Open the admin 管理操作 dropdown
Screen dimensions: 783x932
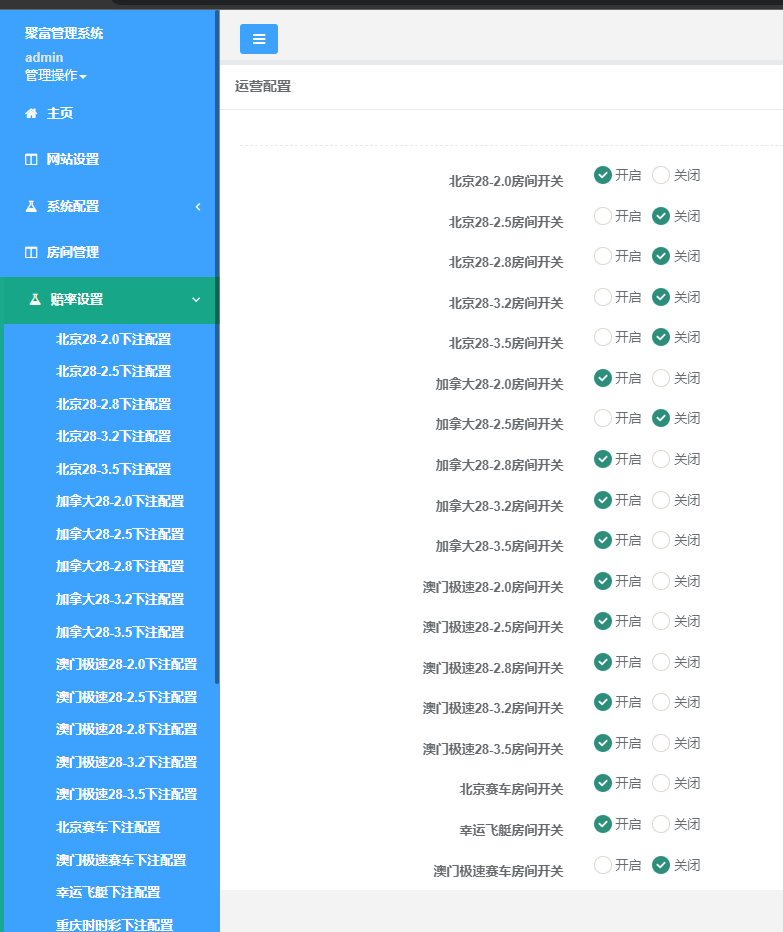(x=56, y=76)
